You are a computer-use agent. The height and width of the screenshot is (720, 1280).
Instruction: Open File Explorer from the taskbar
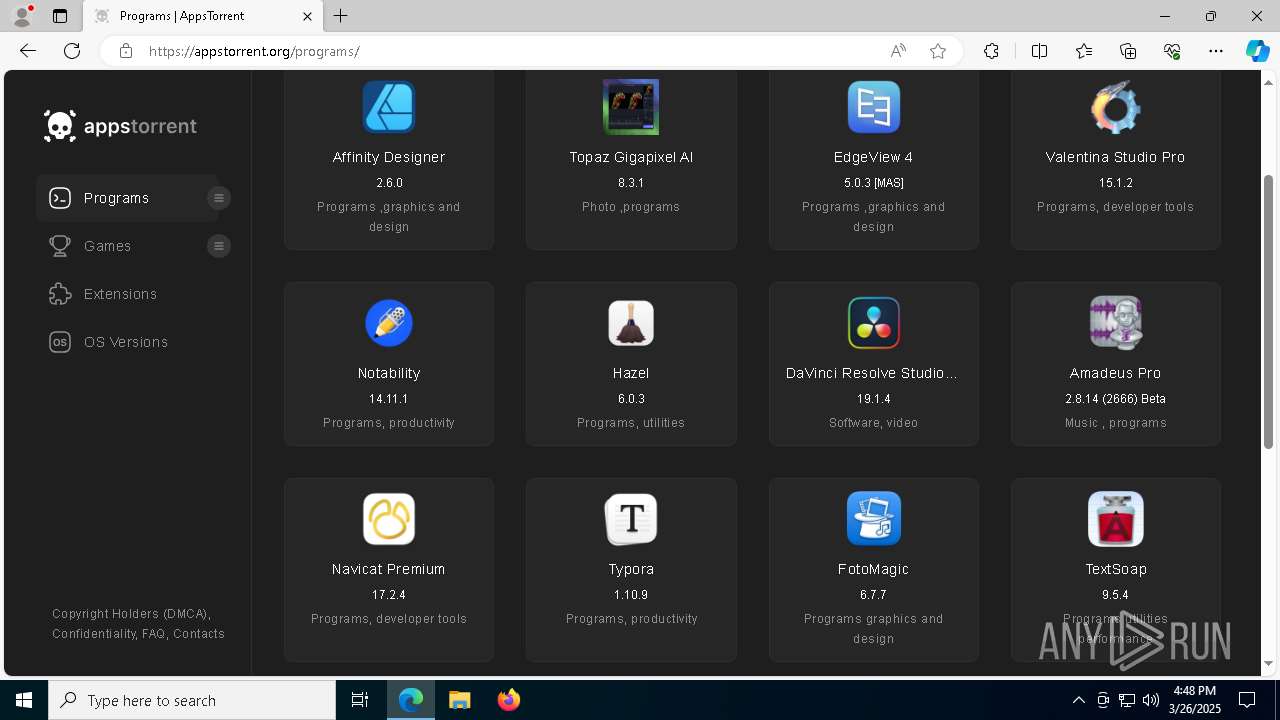click(x=460, y=700)
